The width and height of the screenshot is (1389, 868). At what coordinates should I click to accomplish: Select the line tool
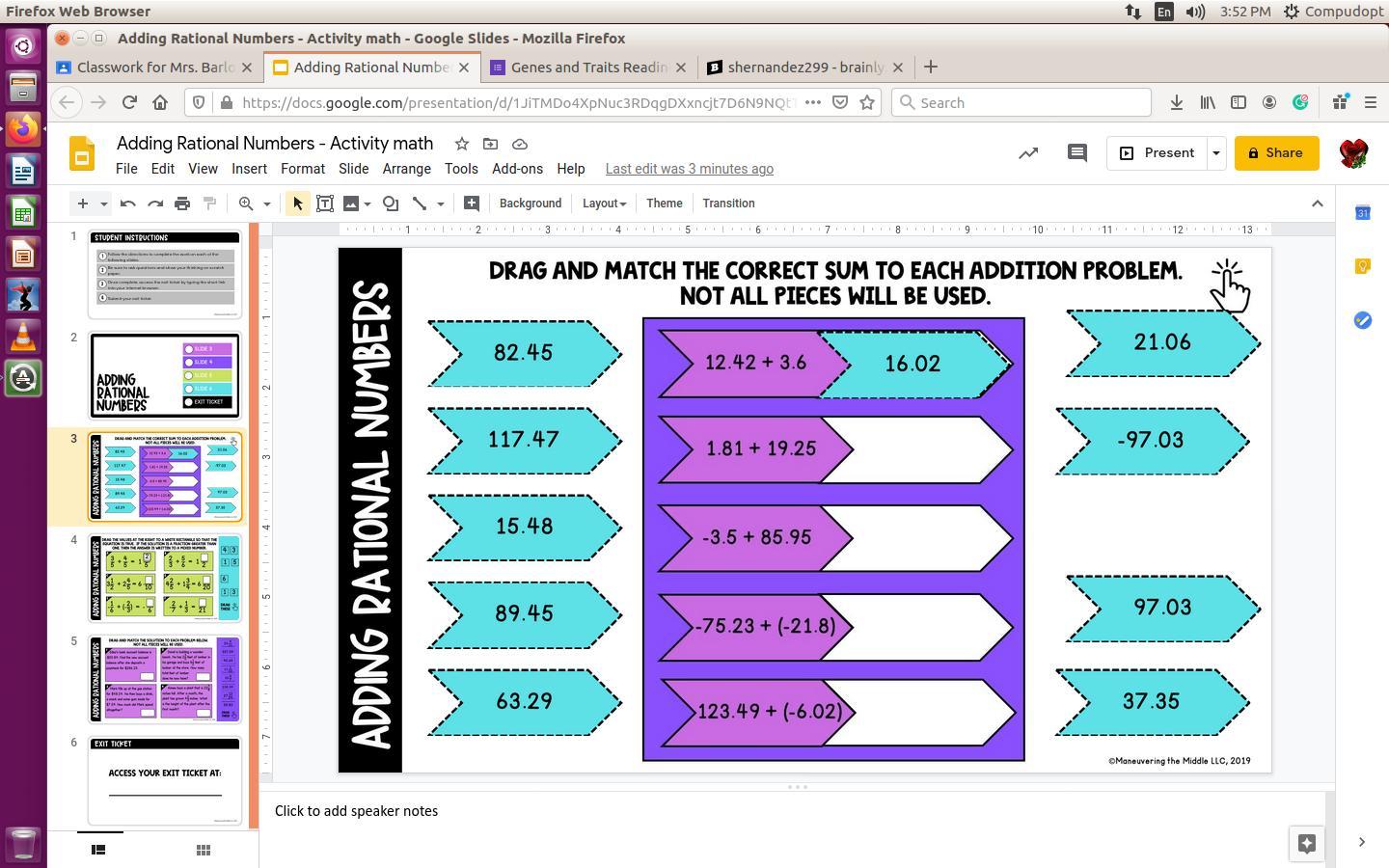click(420, 203)
